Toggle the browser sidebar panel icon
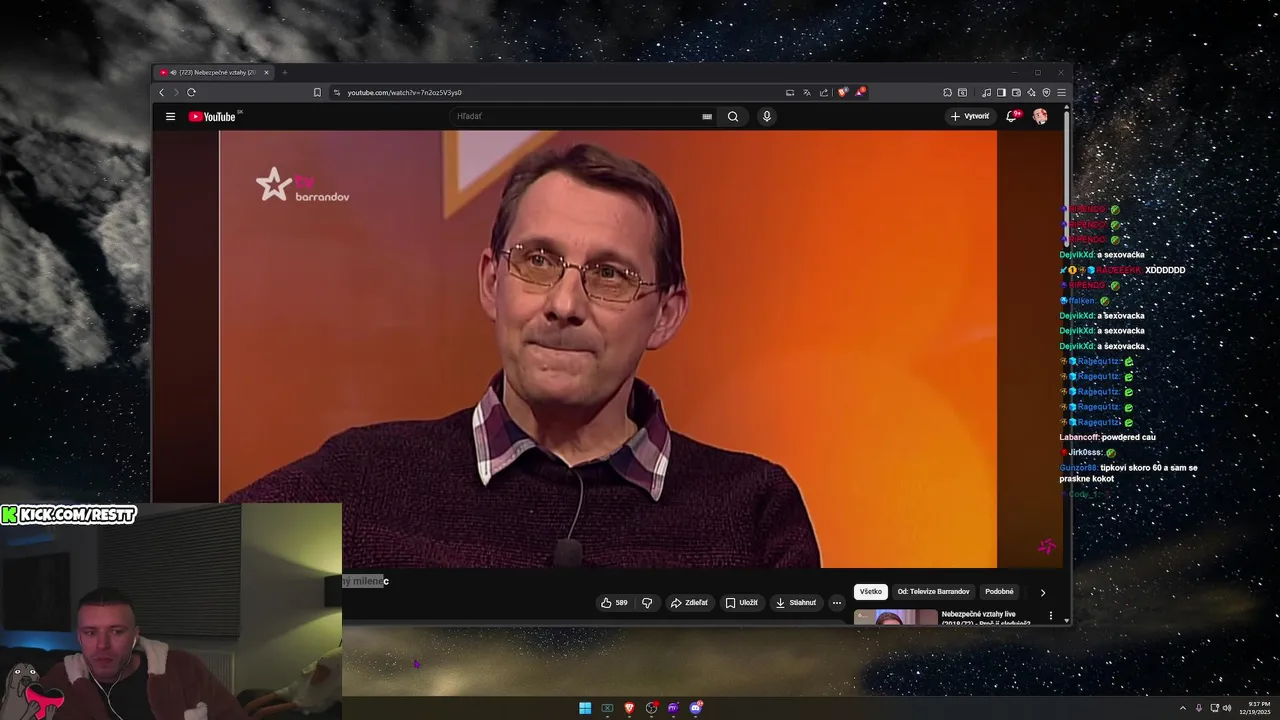 tap(1001, 92)
